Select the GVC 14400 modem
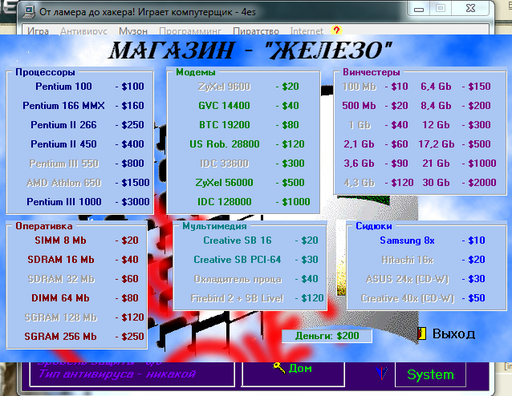 [224, 106]
